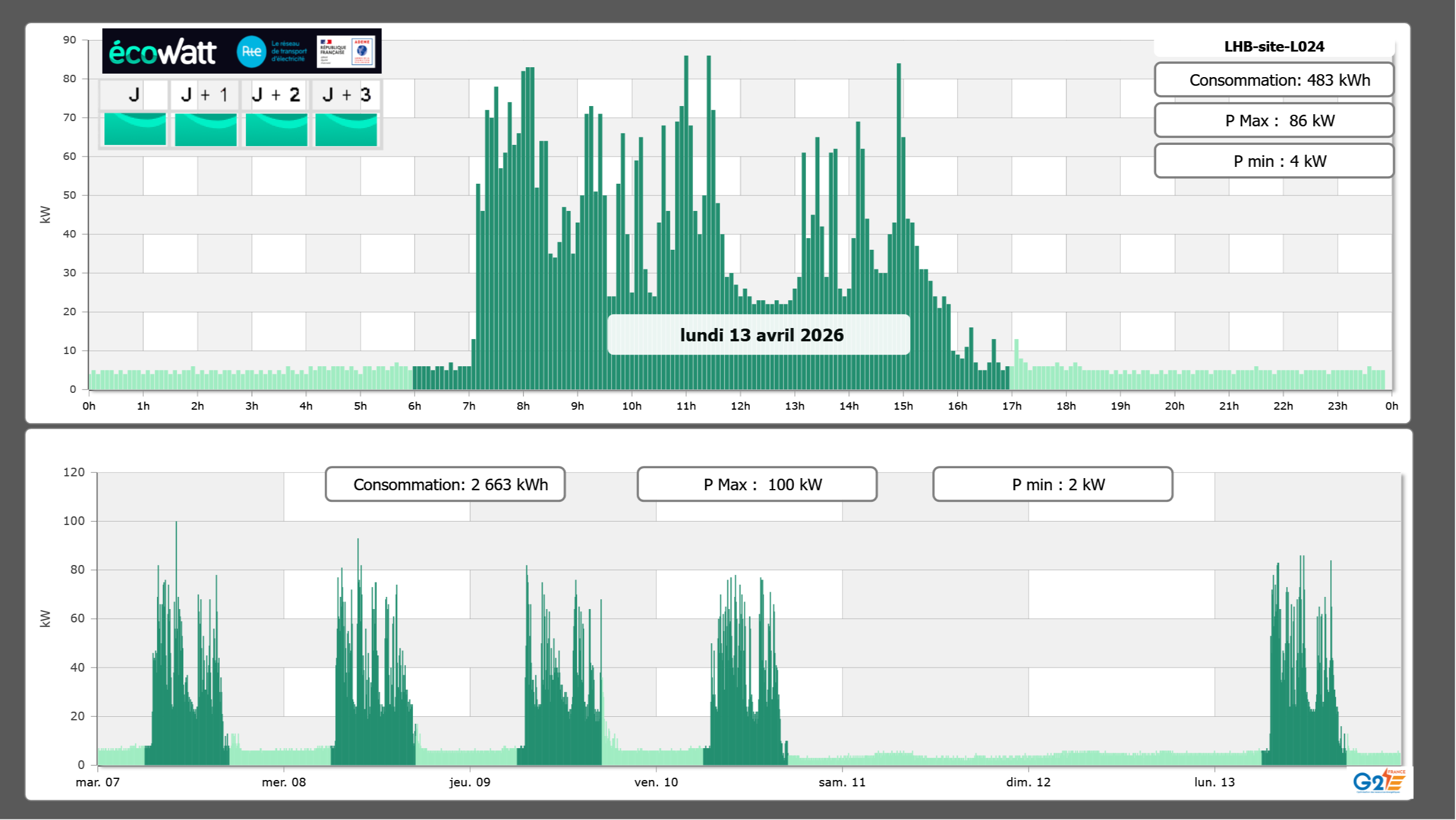Click the P Max : 86 kW box

coord(1273,121)
